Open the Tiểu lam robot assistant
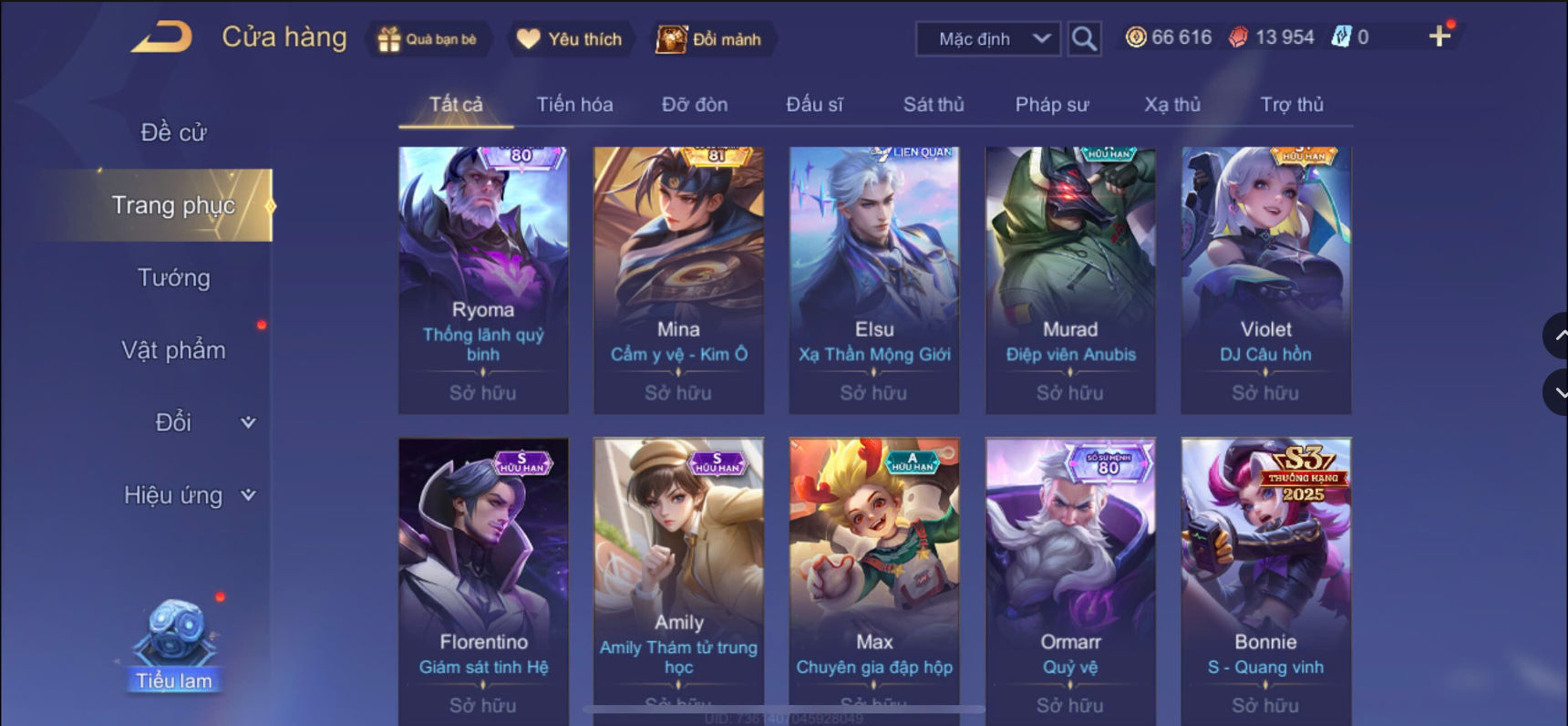This screenshot has height=726, width=1568. [x=173, y=645]
